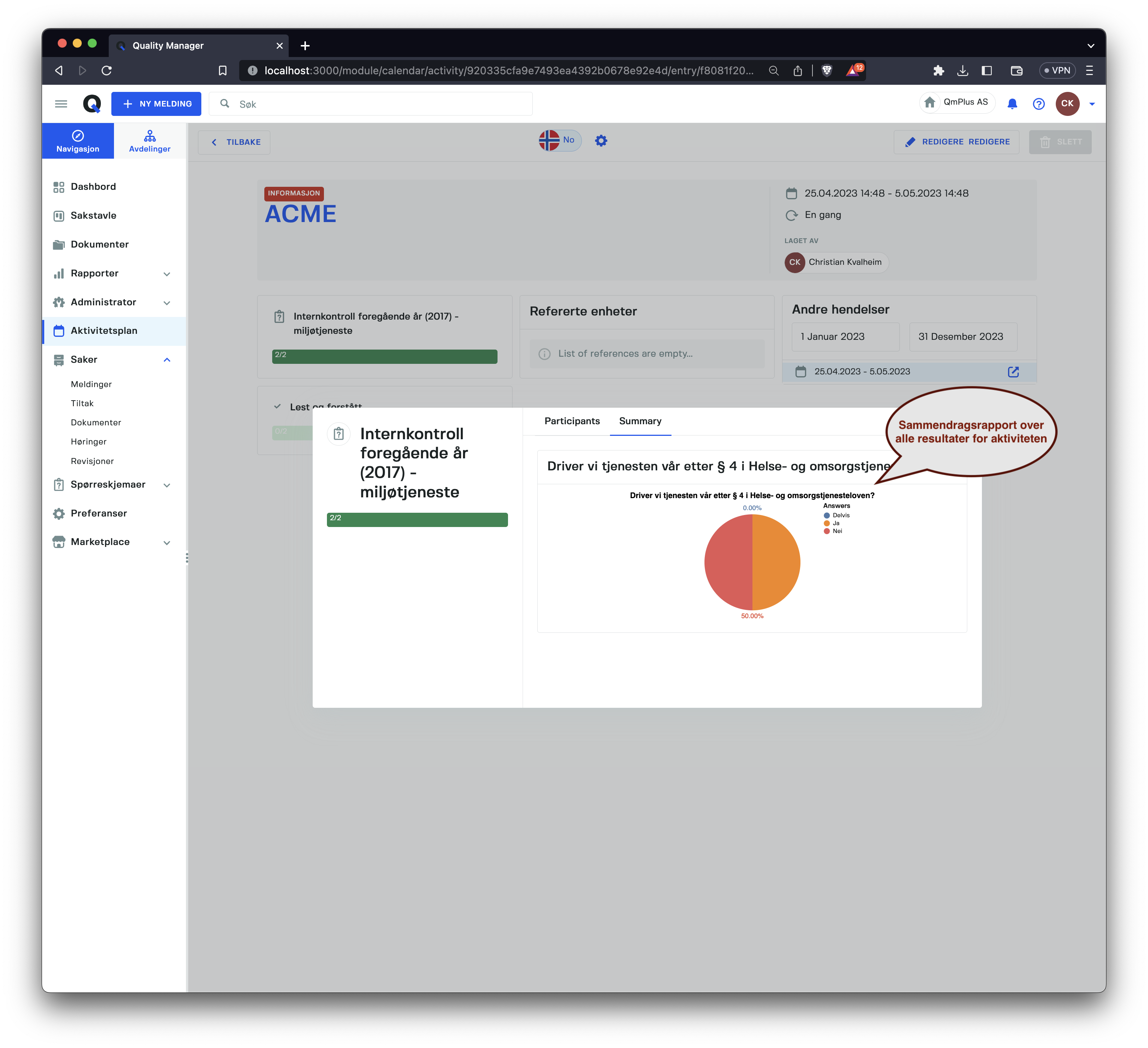1148x1048 pixels.
Task: Go back with TILBAKE button
Action: (234, 142)
